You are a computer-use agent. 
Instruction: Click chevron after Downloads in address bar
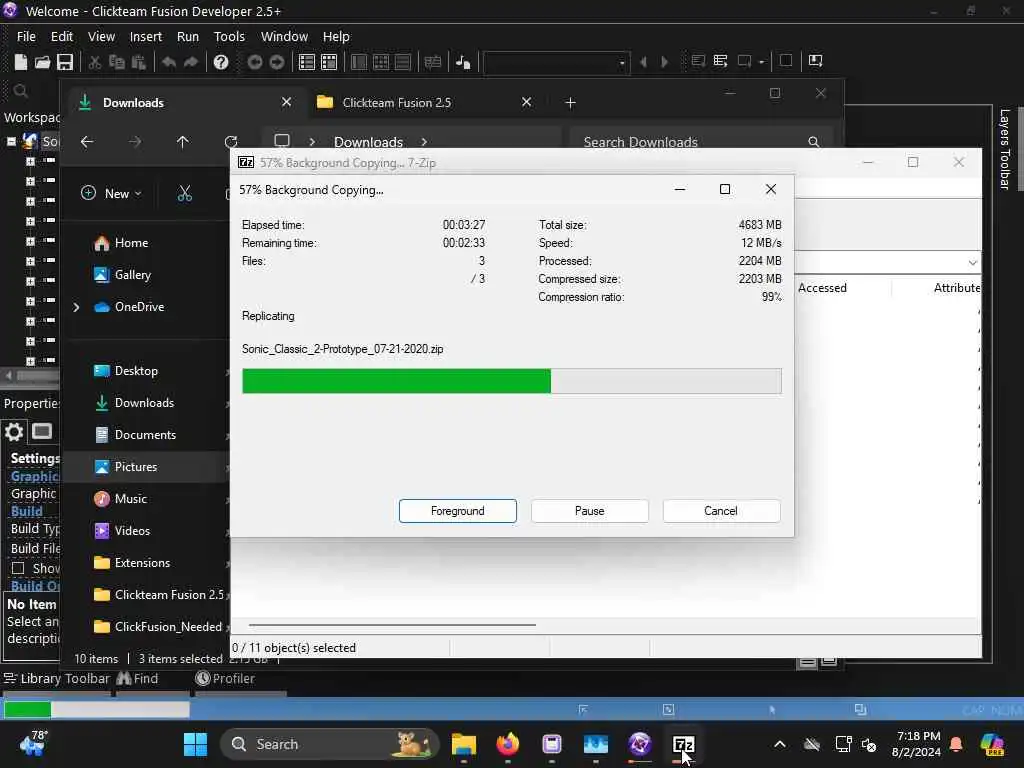click(424, 142)
